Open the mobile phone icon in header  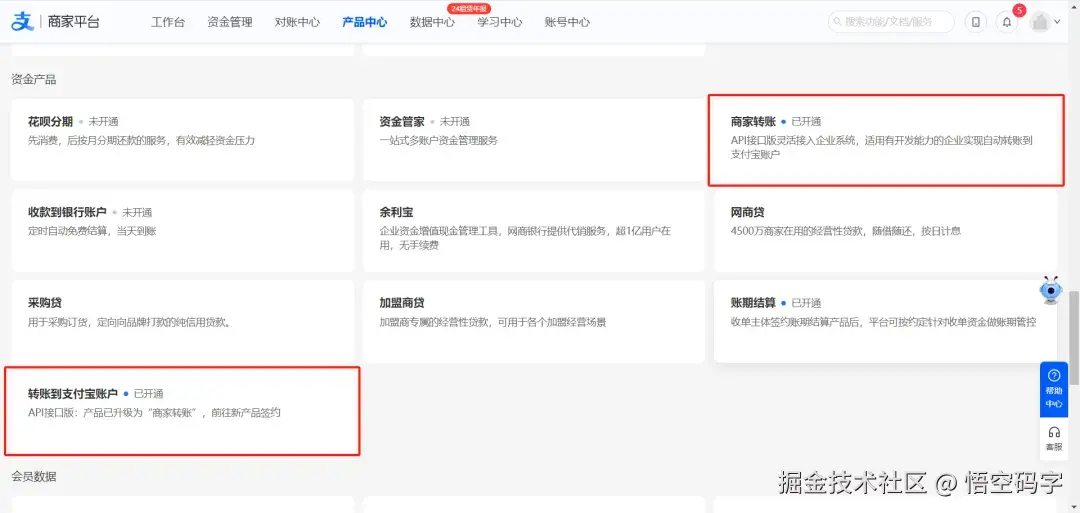(975, 22)
